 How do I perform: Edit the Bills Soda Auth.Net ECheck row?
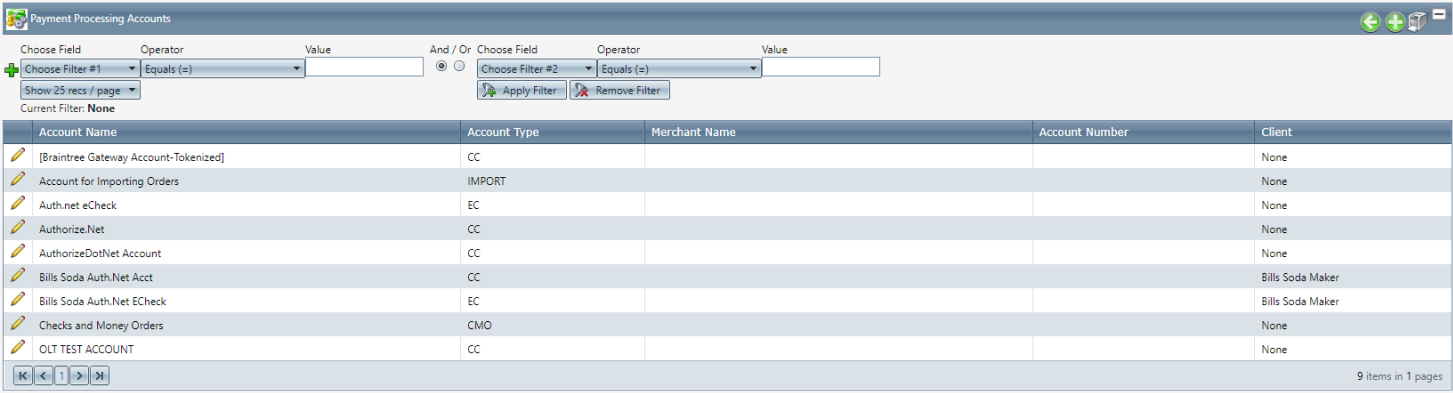[17, 300]
